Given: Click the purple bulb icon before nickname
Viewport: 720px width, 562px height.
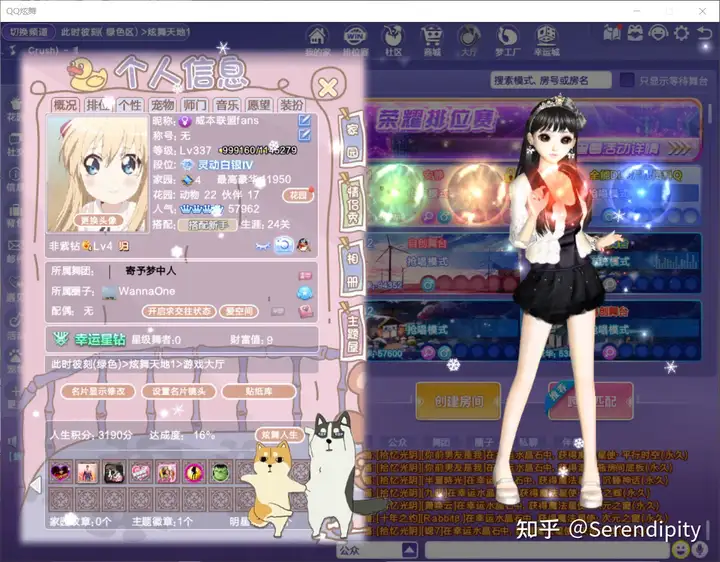Looking at the screenshot, I should pos(185,121).
